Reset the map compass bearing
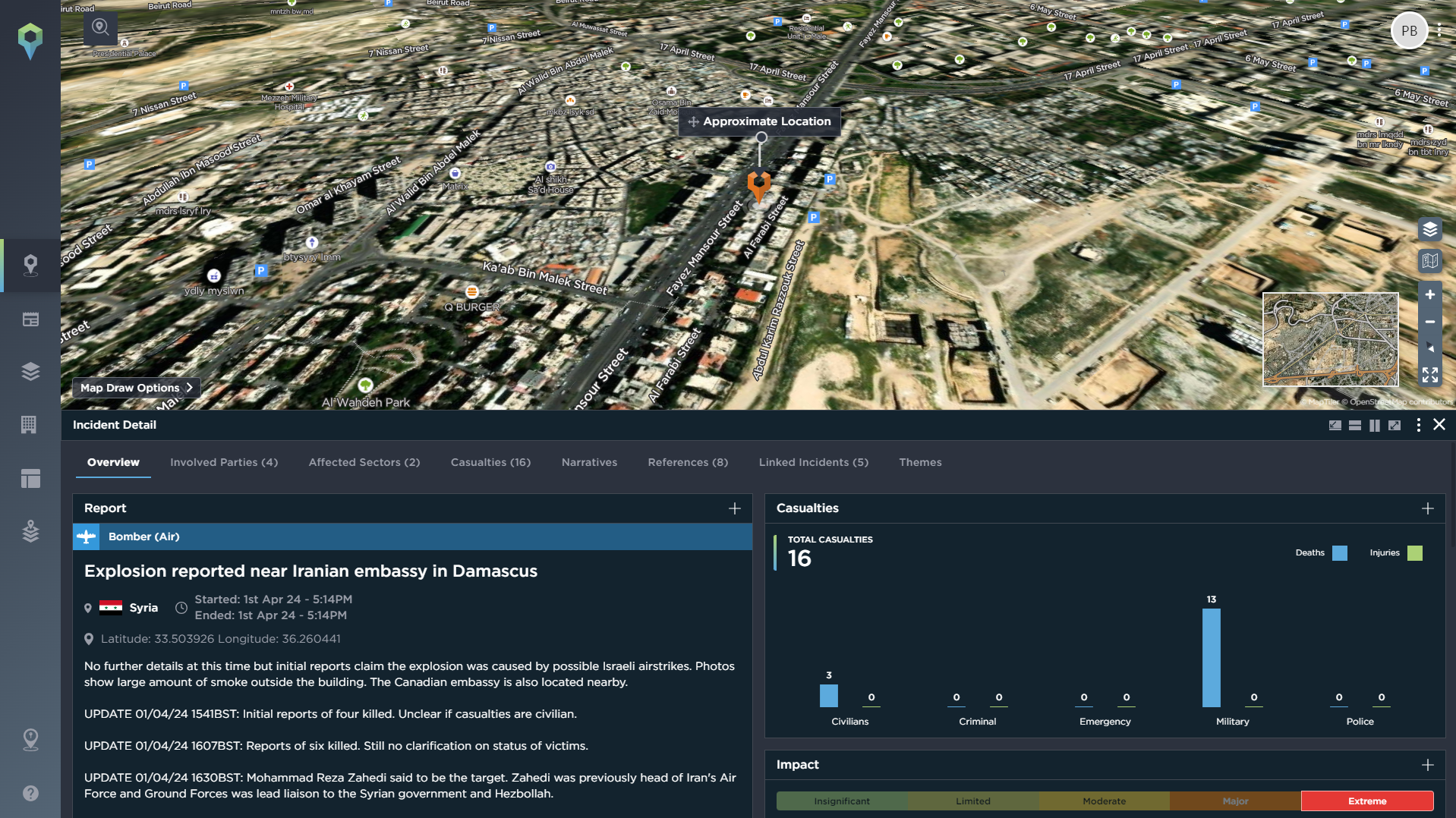Viewport: 1456px width, 818px height. coord(1430,348)
